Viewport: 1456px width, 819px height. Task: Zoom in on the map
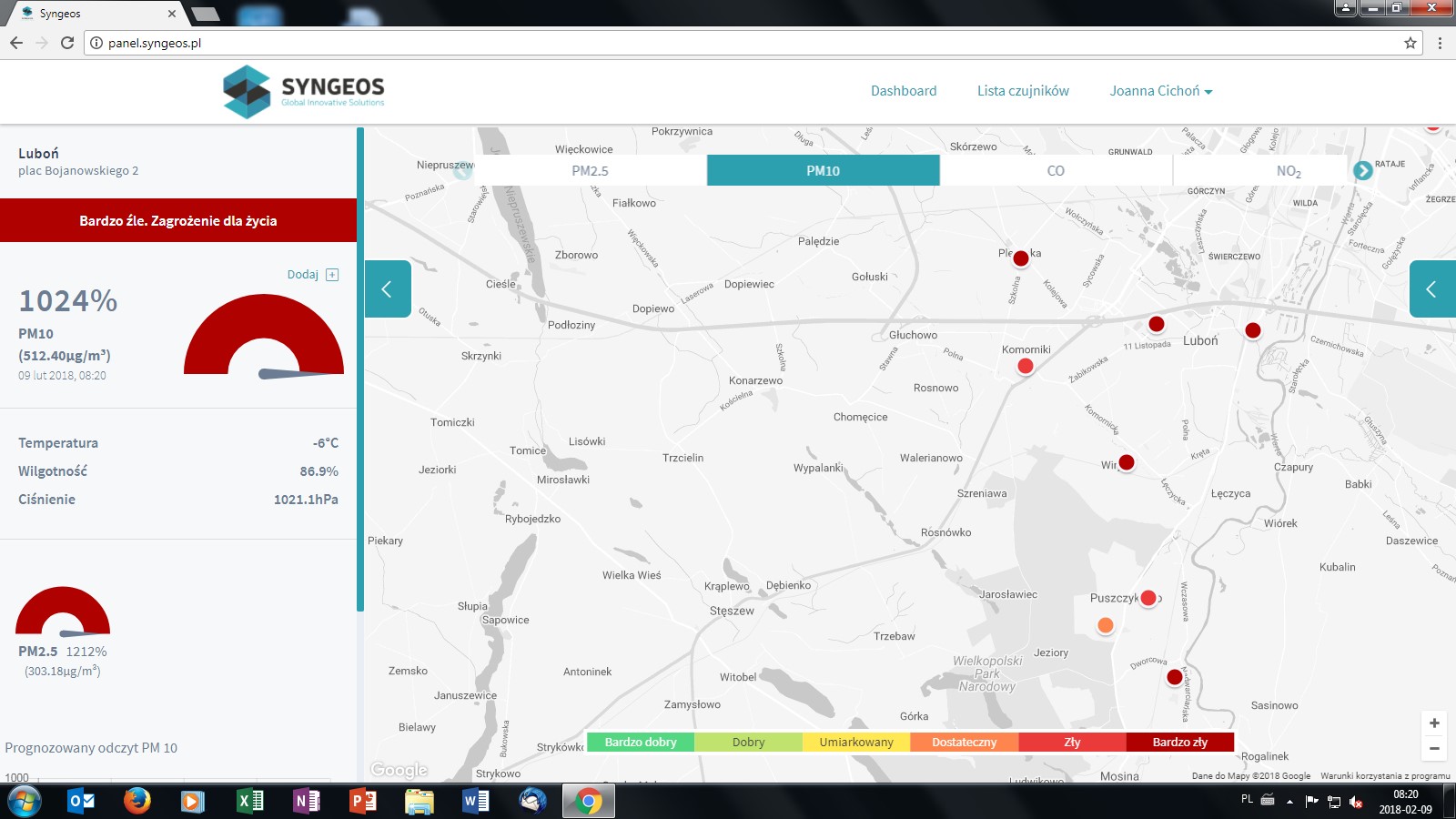point(1434,723)
